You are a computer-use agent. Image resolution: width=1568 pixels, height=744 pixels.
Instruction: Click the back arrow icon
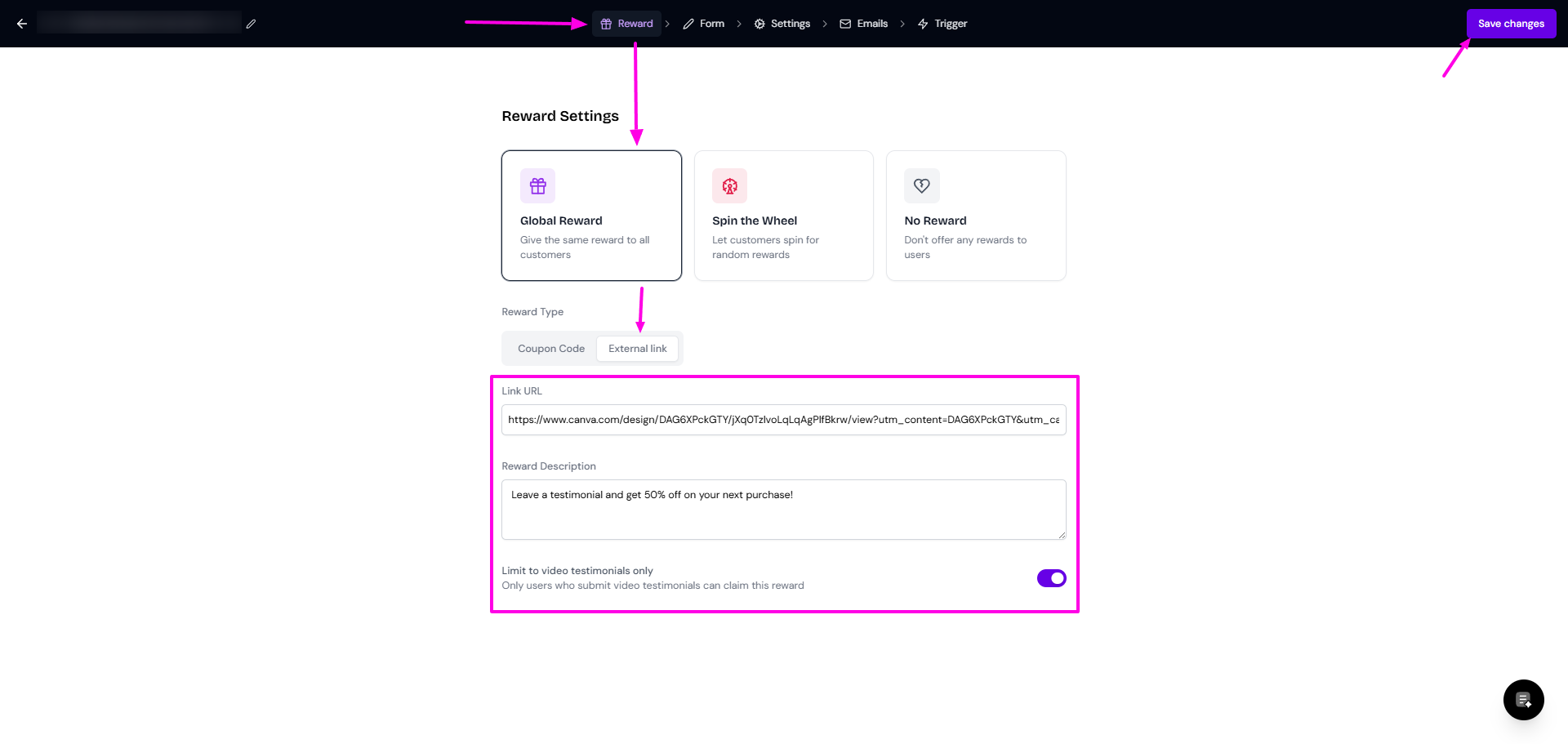22,24
